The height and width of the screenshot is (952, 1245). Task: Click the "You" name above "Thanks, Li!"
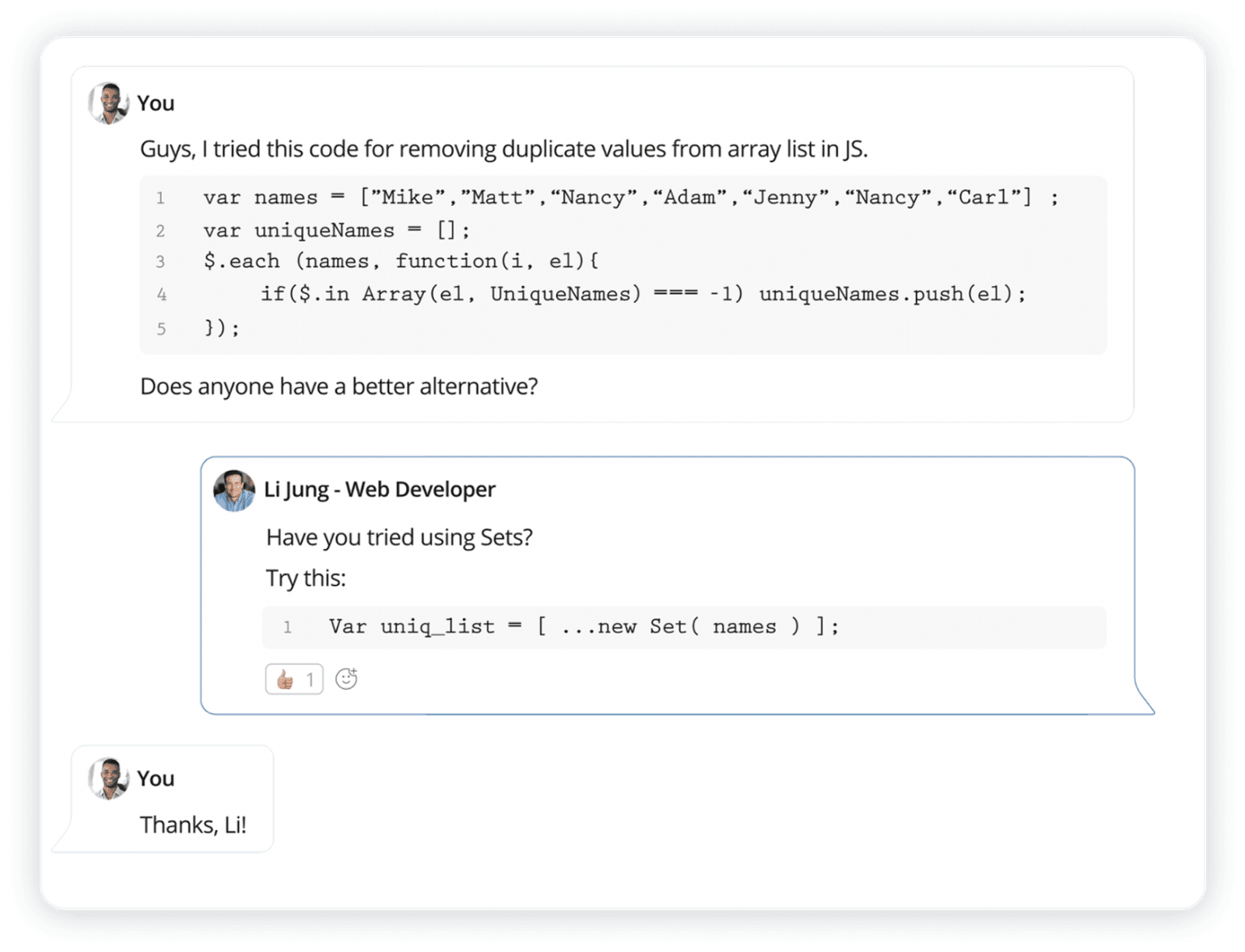(x=156, y=779)
